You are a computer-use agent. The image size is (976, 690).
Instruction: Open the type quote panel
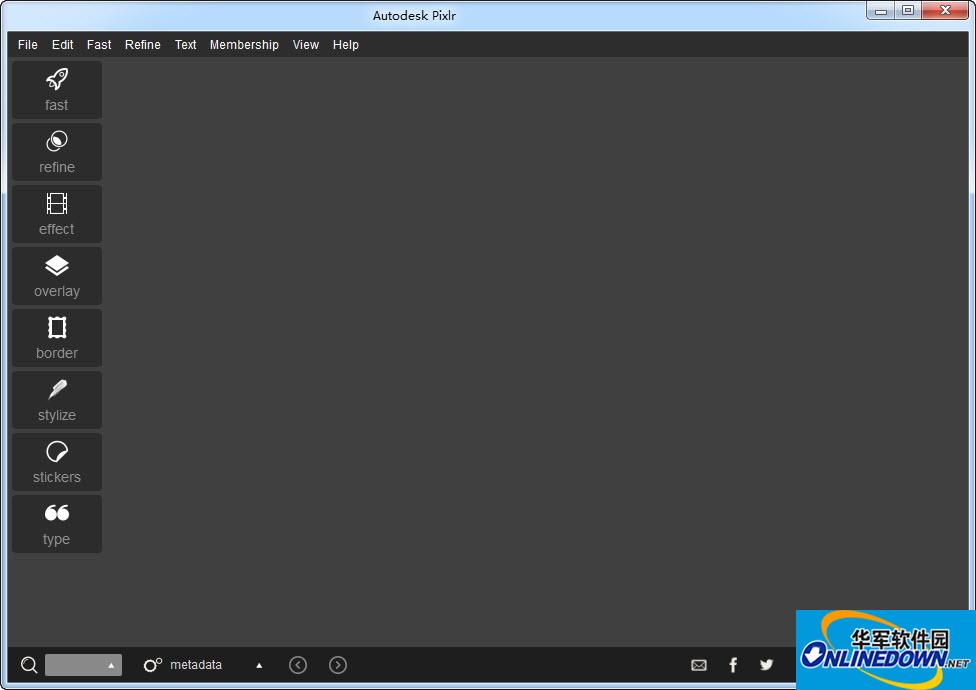tap(57, 524)
